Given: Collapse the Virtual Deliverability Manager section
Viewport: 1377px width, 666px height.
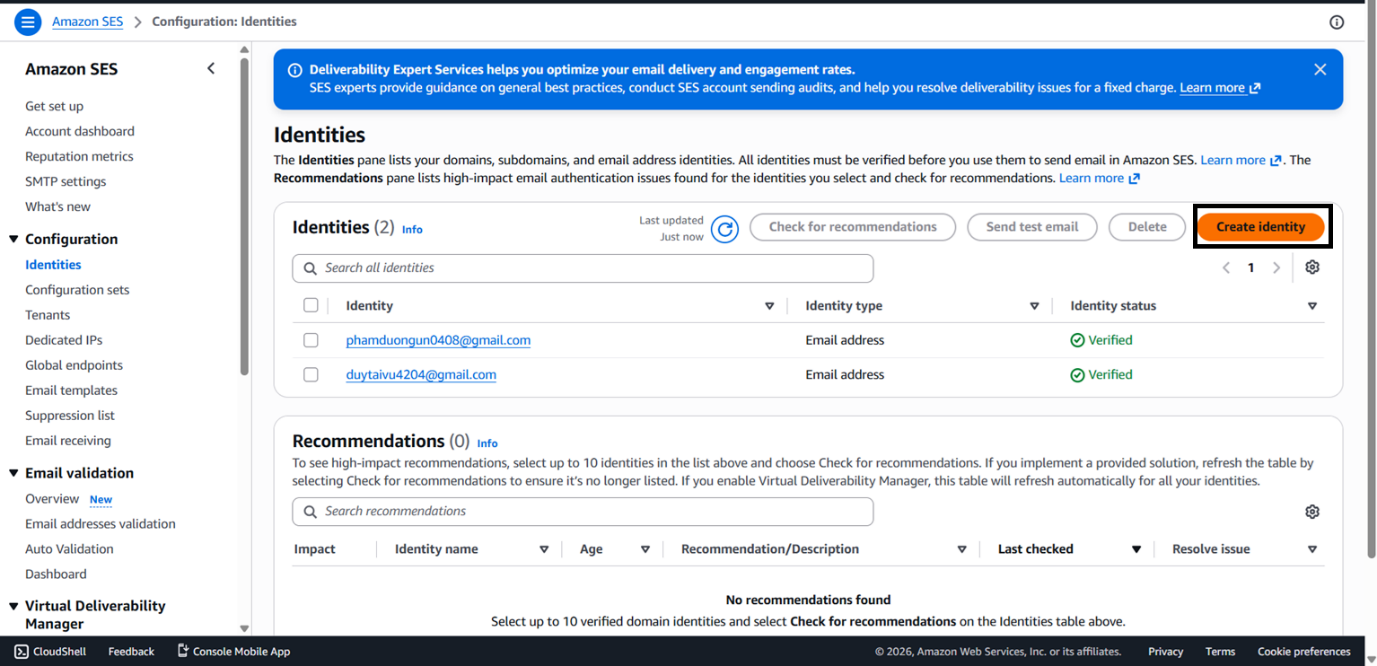Looking at the screenshot, I should coord(14,606).
